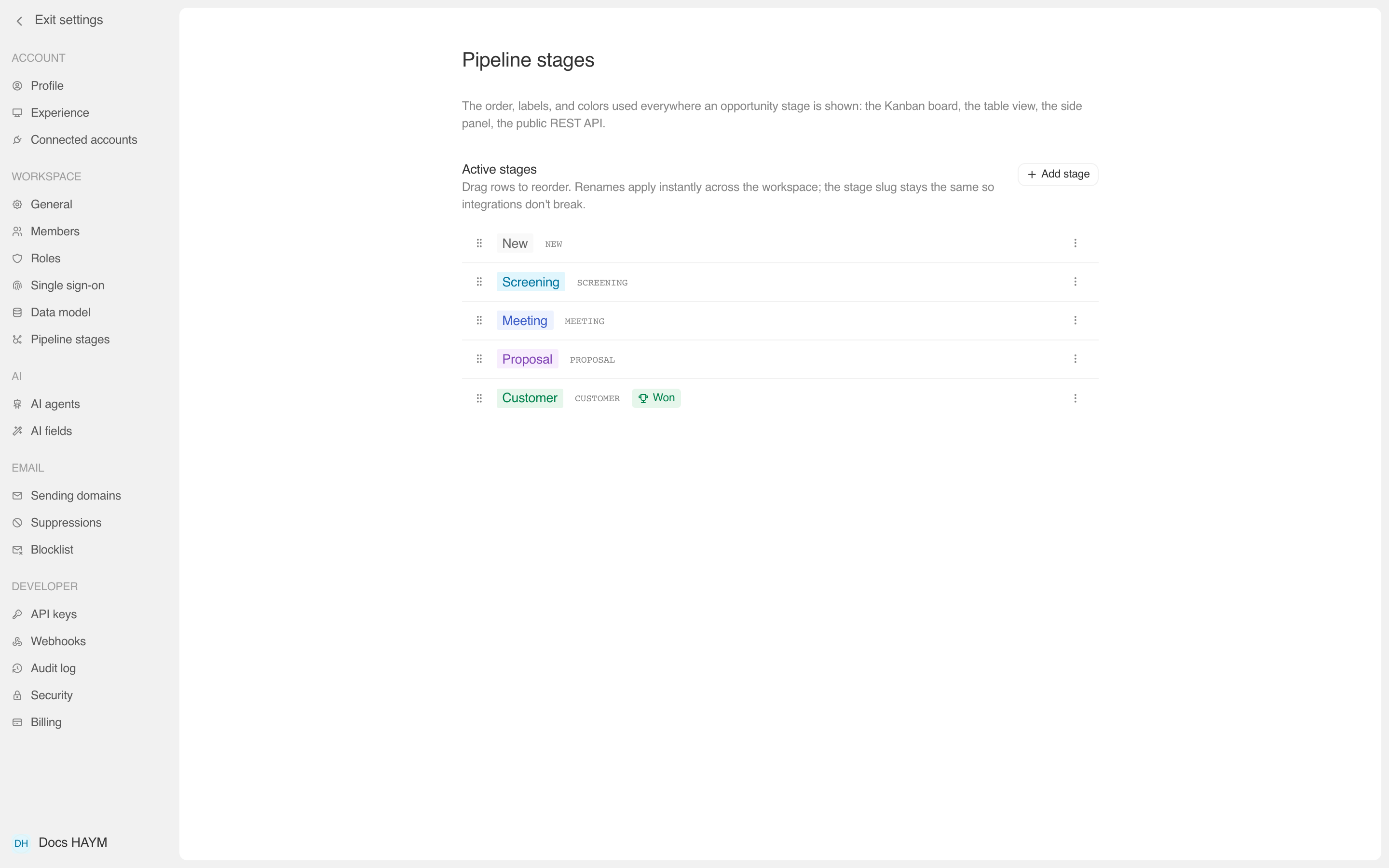Viewport: 1389px width, 868px height.
Task: Click the AI agents robot icon
Action: [17, 404]
